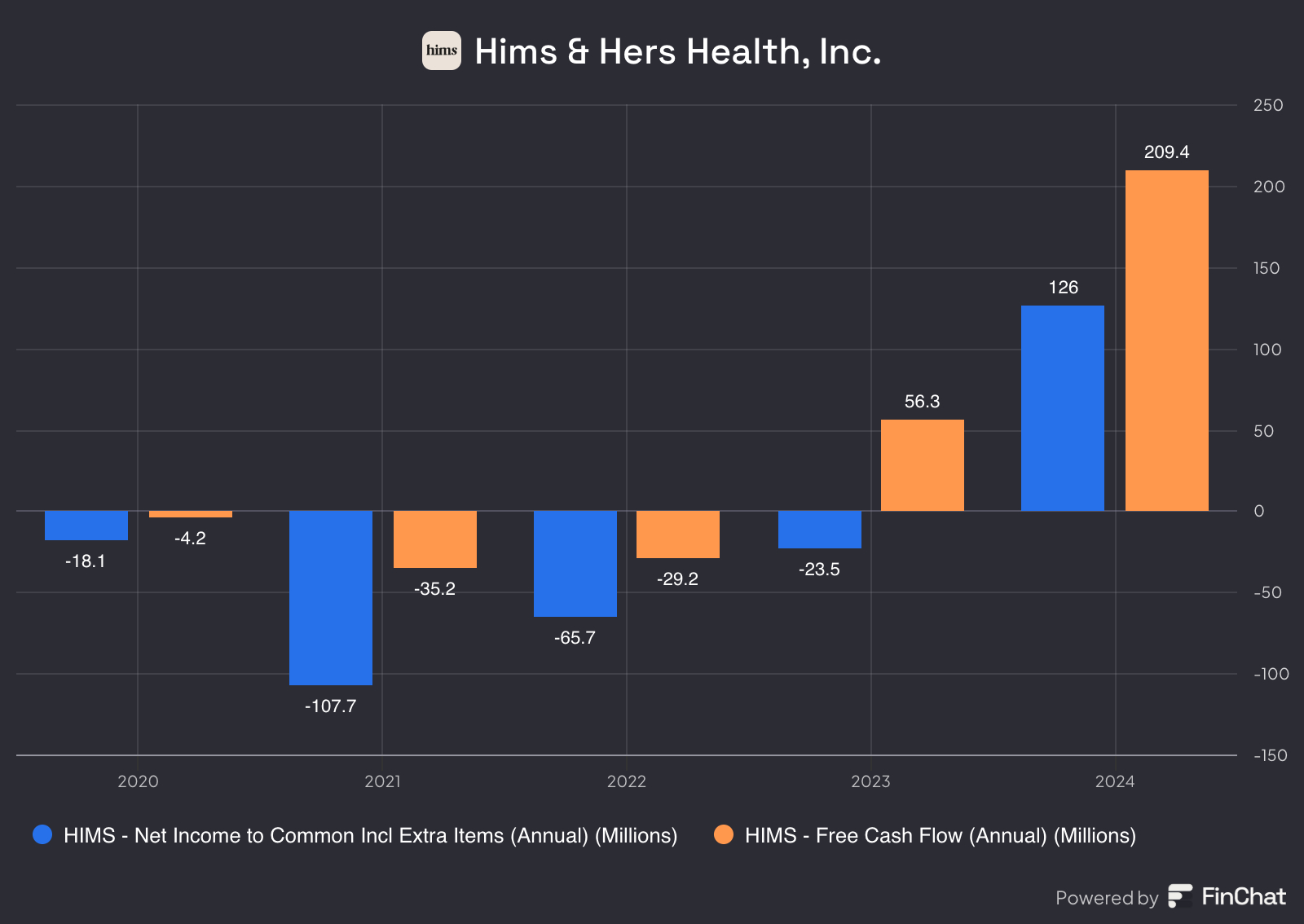Select the '2022' x-axis label
Image resolution: width=1304 pixels, height=924 pixels.
pyautogui.click(x=627, y=782)
